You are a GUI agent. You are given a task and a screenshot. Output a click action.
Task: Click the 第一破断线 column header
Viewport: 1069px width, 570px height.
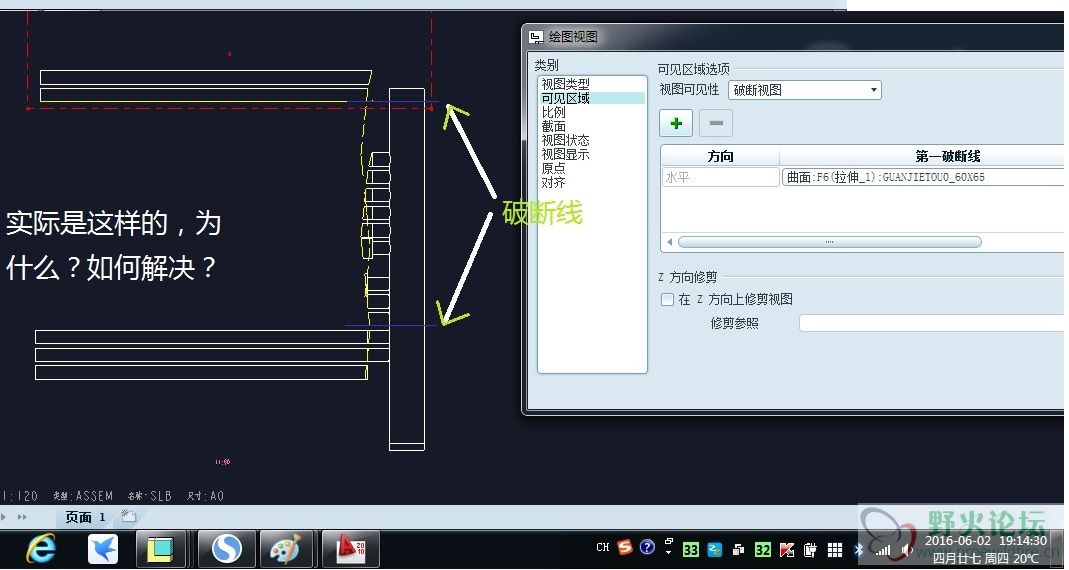pos(947,156)
